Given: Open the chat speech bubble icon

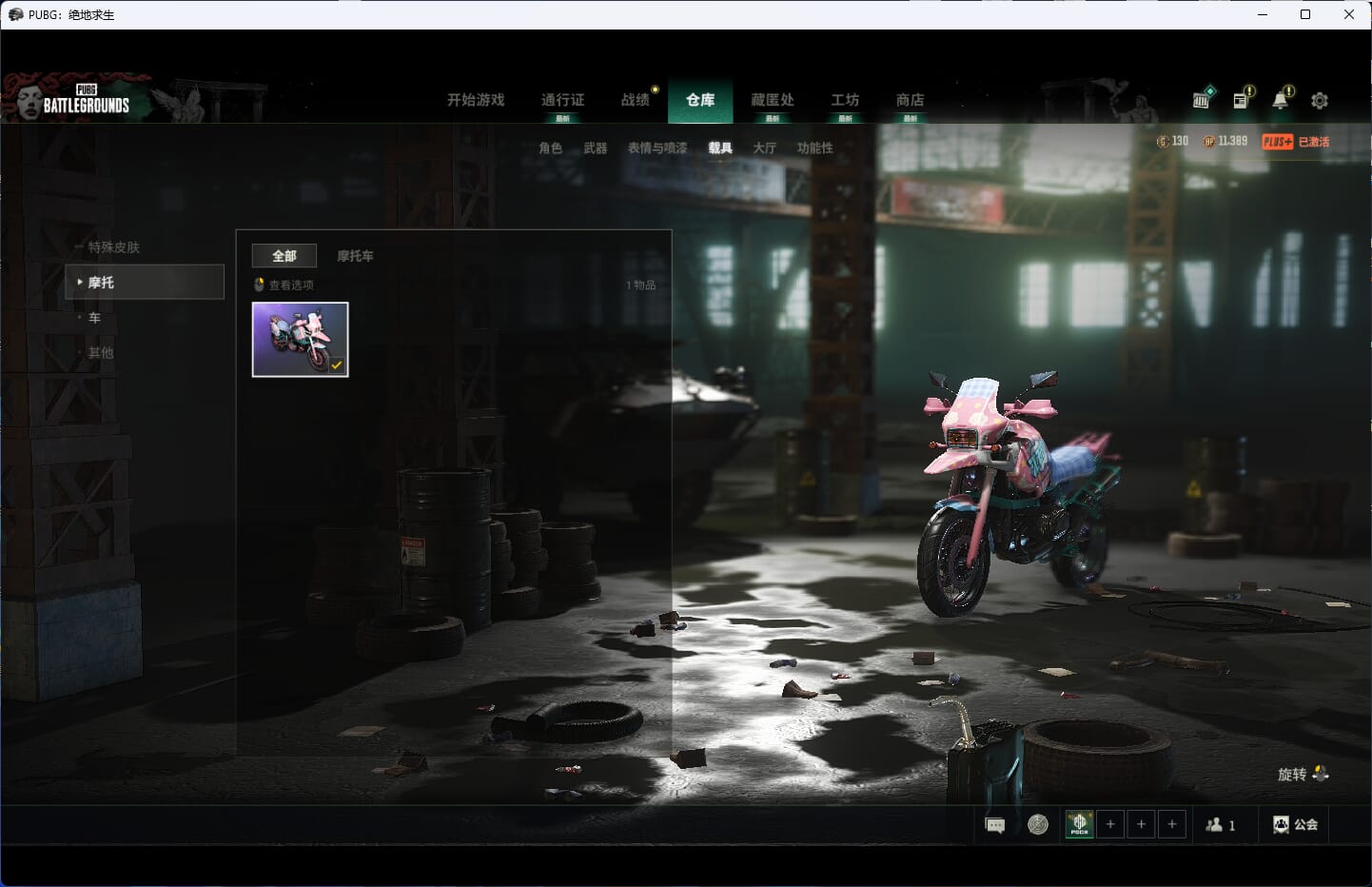Looking at the screenshot, I should [995, 825].
